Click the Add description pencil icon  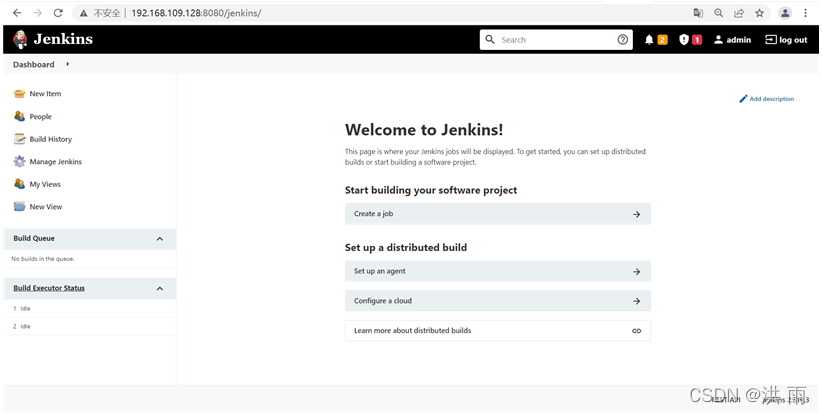(743, 99)
